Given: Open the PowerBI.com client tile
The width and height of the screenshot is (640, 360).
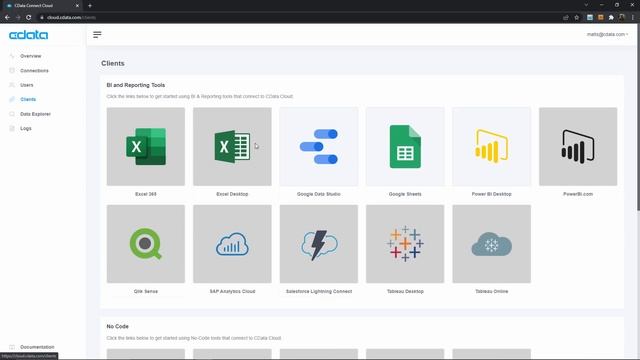Looking at the screenshot, I should point(578,147).
